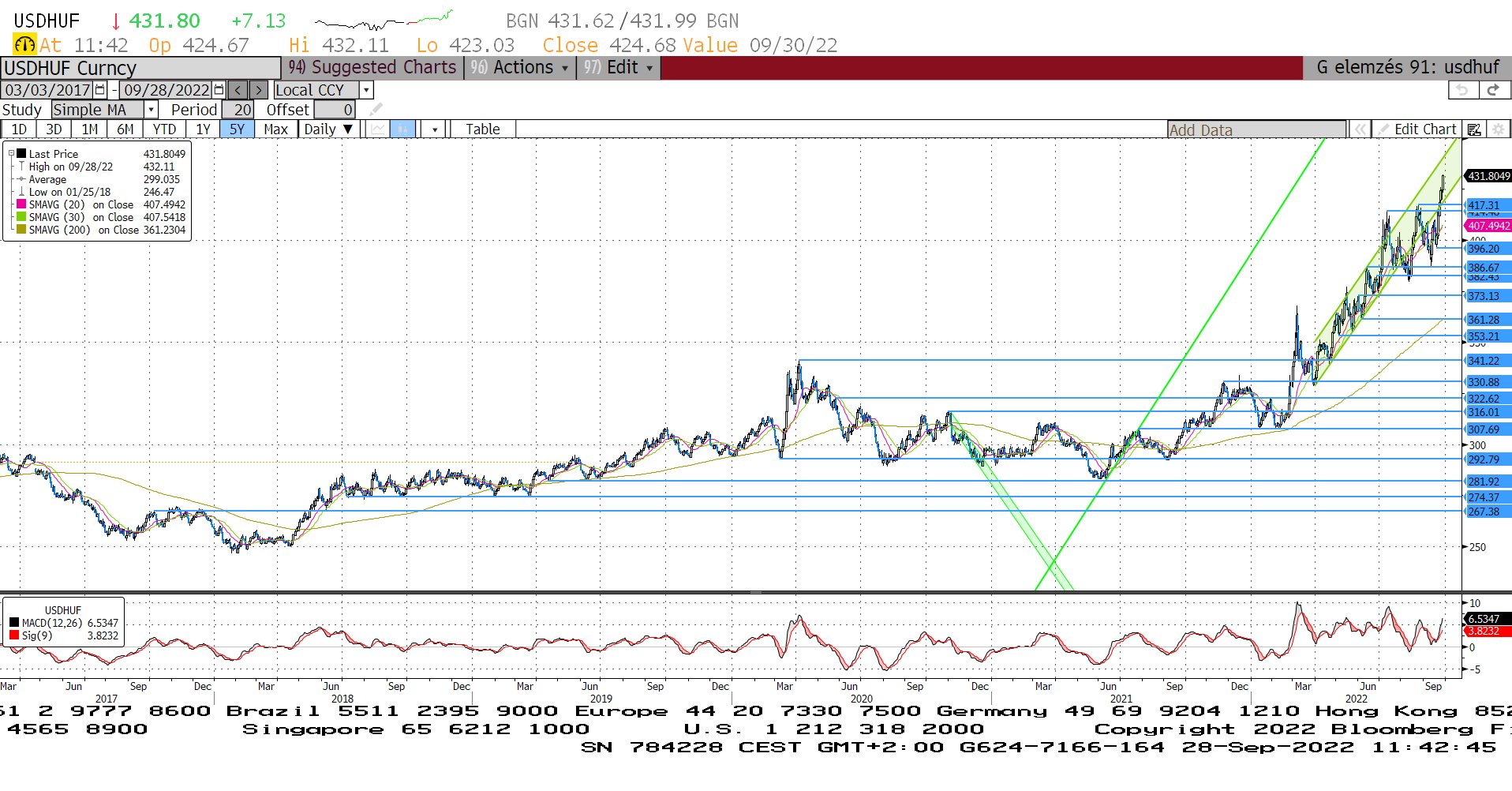The image size is (1512, 791).
Task: Click the 330.88 price level label
Action: (1488, 382)
